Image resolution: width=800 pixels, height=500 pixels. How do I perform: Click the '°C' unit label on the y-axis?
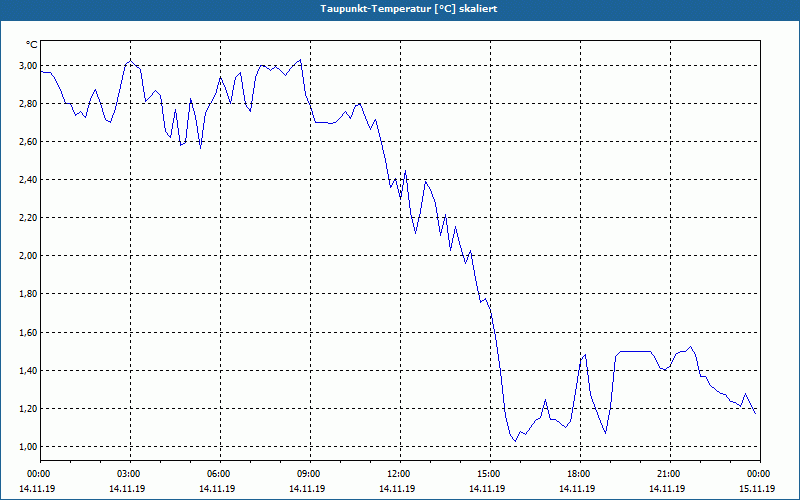tap(32, 45)
